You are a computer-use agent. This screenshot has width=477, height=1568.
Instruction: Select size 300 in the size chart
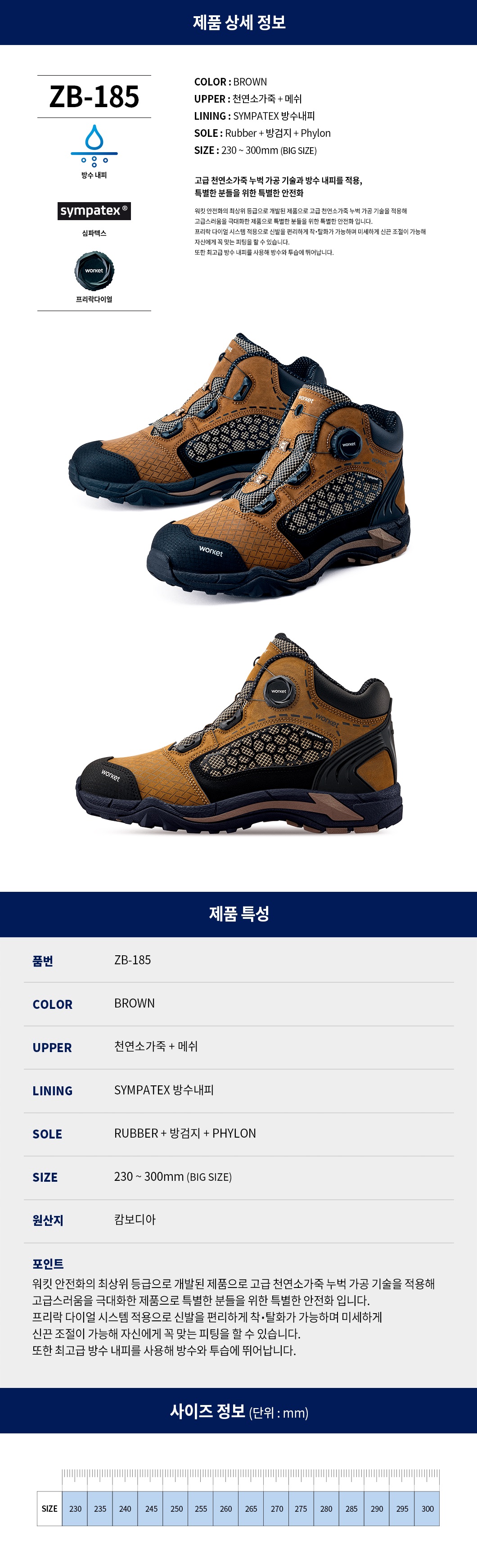pyautogui.click(x=427, y=1508)
